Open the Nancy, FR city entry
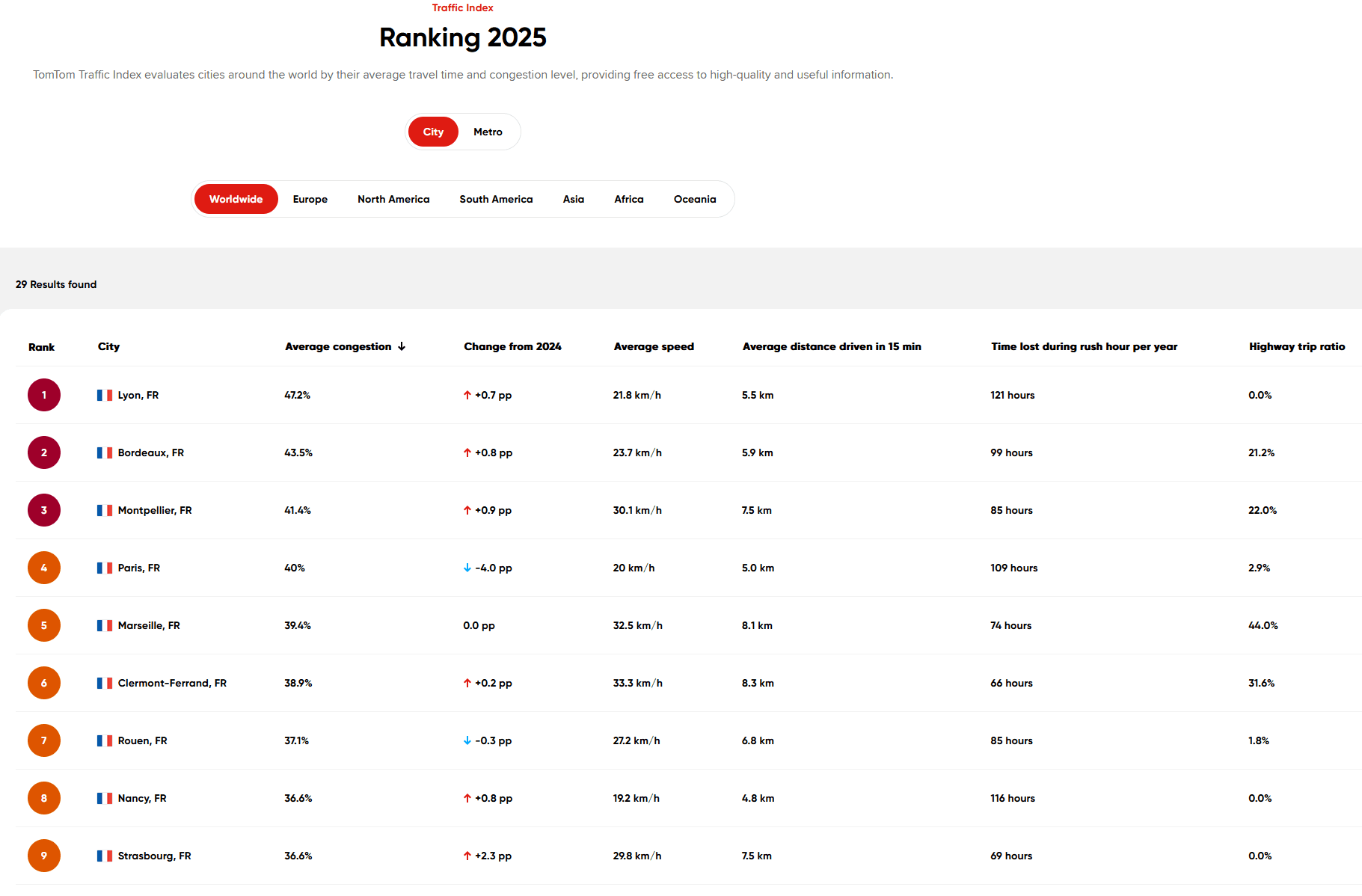This screenshot has width=1362, height=896. point(142,798)
